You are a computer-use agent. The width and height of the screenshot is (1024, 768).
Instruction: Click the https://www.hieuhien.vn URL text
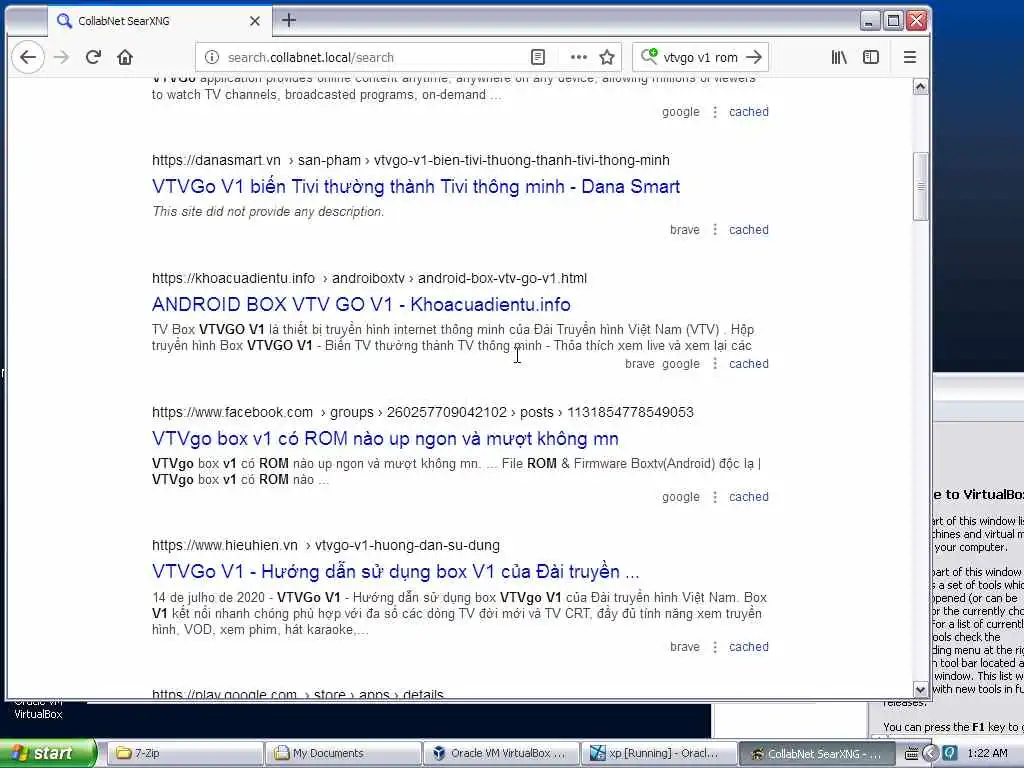(x=225, y=545)
